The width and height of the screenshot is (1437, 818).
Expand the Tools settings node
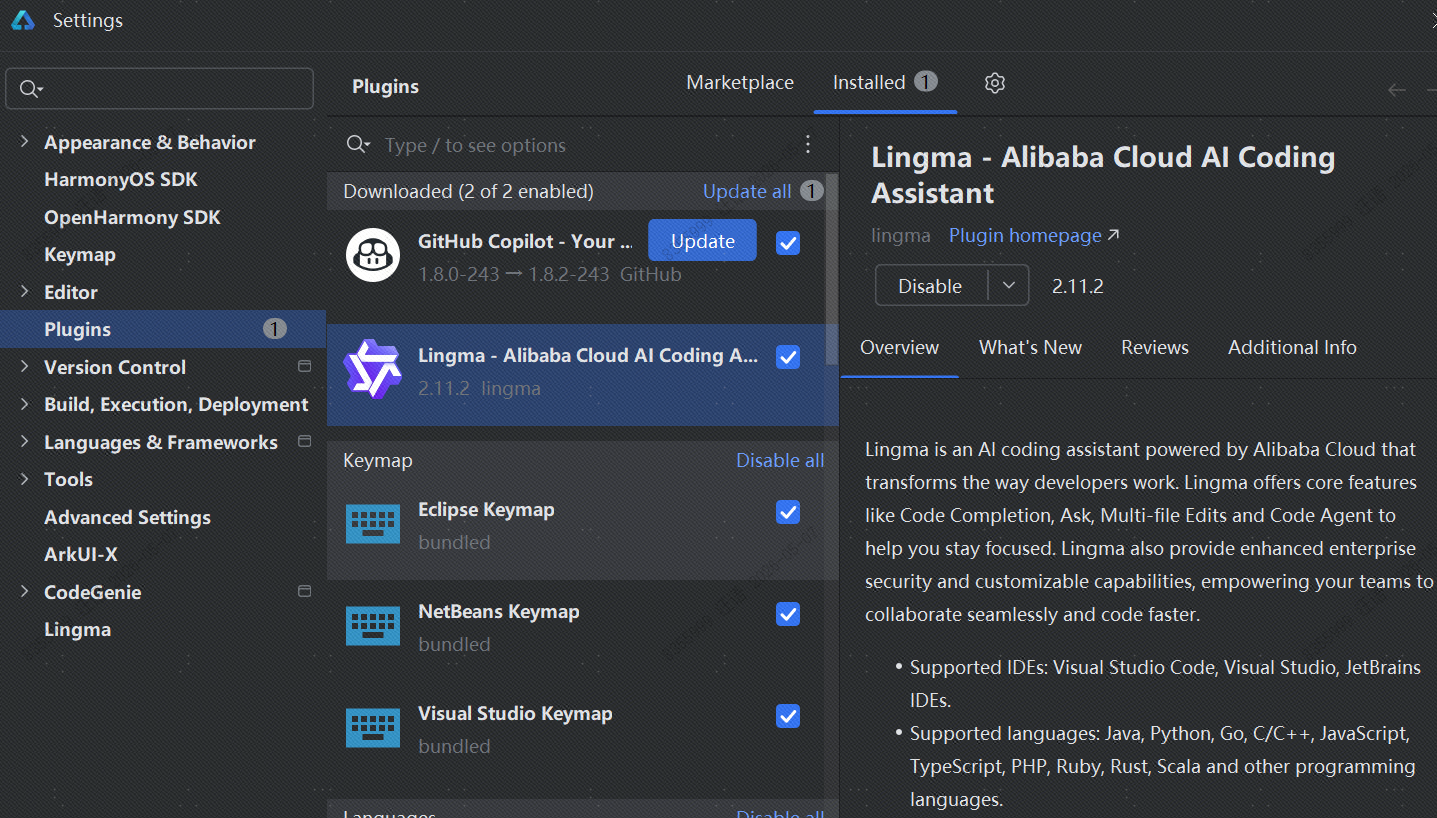pos(24,479)
